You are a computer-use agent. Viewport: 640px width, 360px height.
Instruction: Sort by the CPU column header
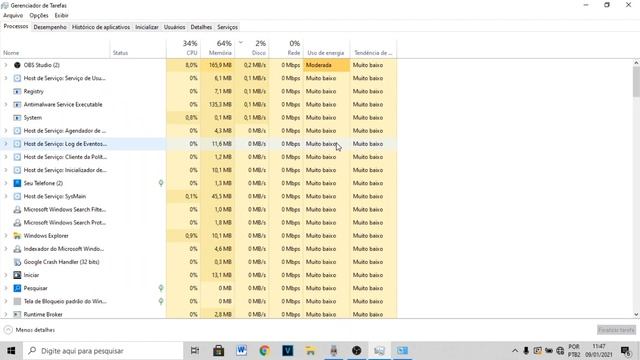[x=183, y=48]
